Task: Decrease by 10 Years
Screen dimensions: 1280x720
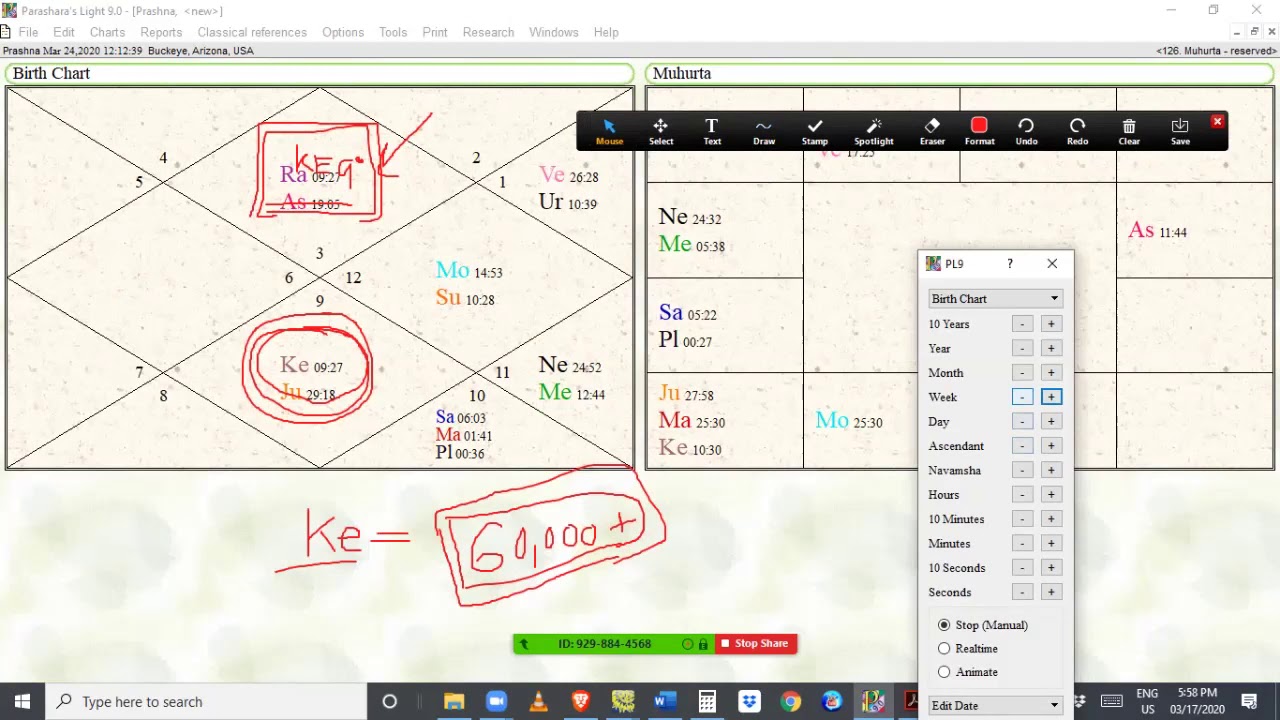Action: [1022, 324]
